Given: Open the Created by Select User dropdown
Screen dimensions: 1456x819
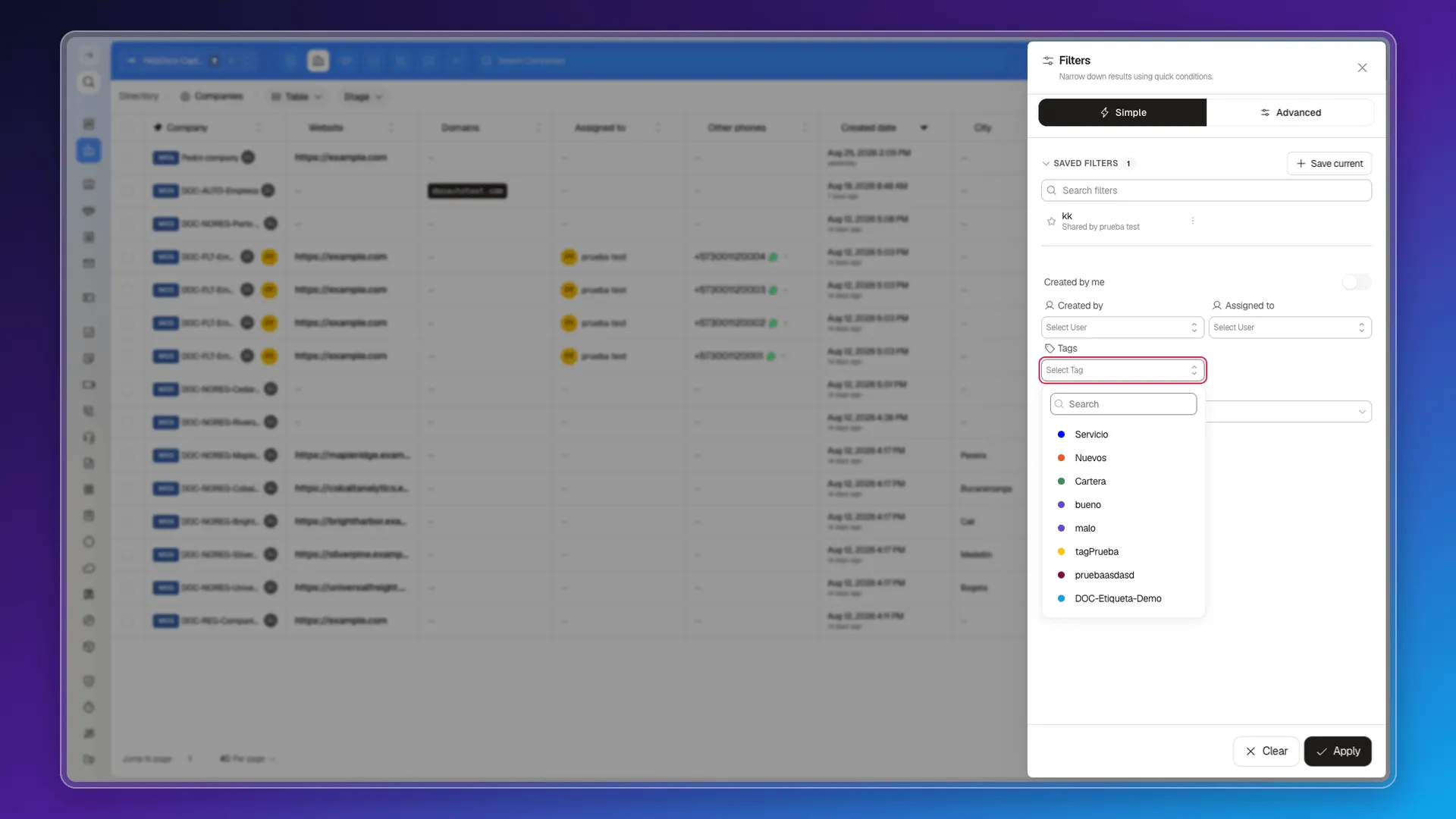Looking at the screenshot, I should [x=1122, y=328].
